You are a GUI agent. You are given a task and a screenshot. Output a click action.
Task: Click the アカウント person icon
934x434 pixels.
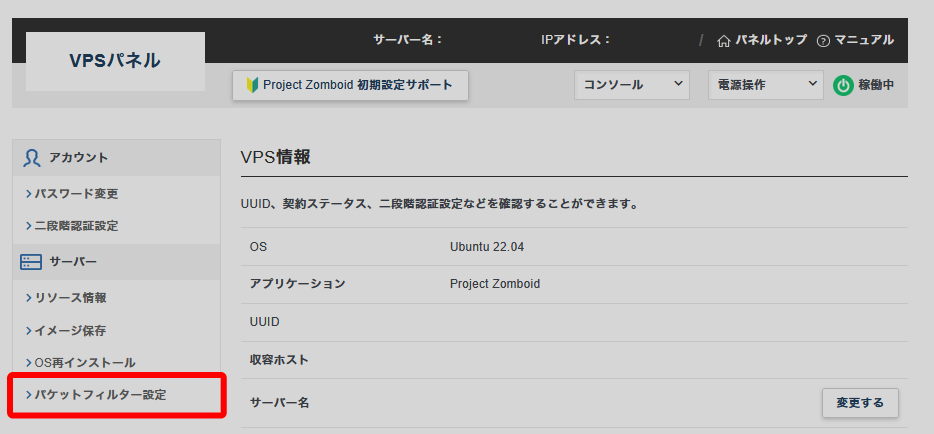point(32,158)
